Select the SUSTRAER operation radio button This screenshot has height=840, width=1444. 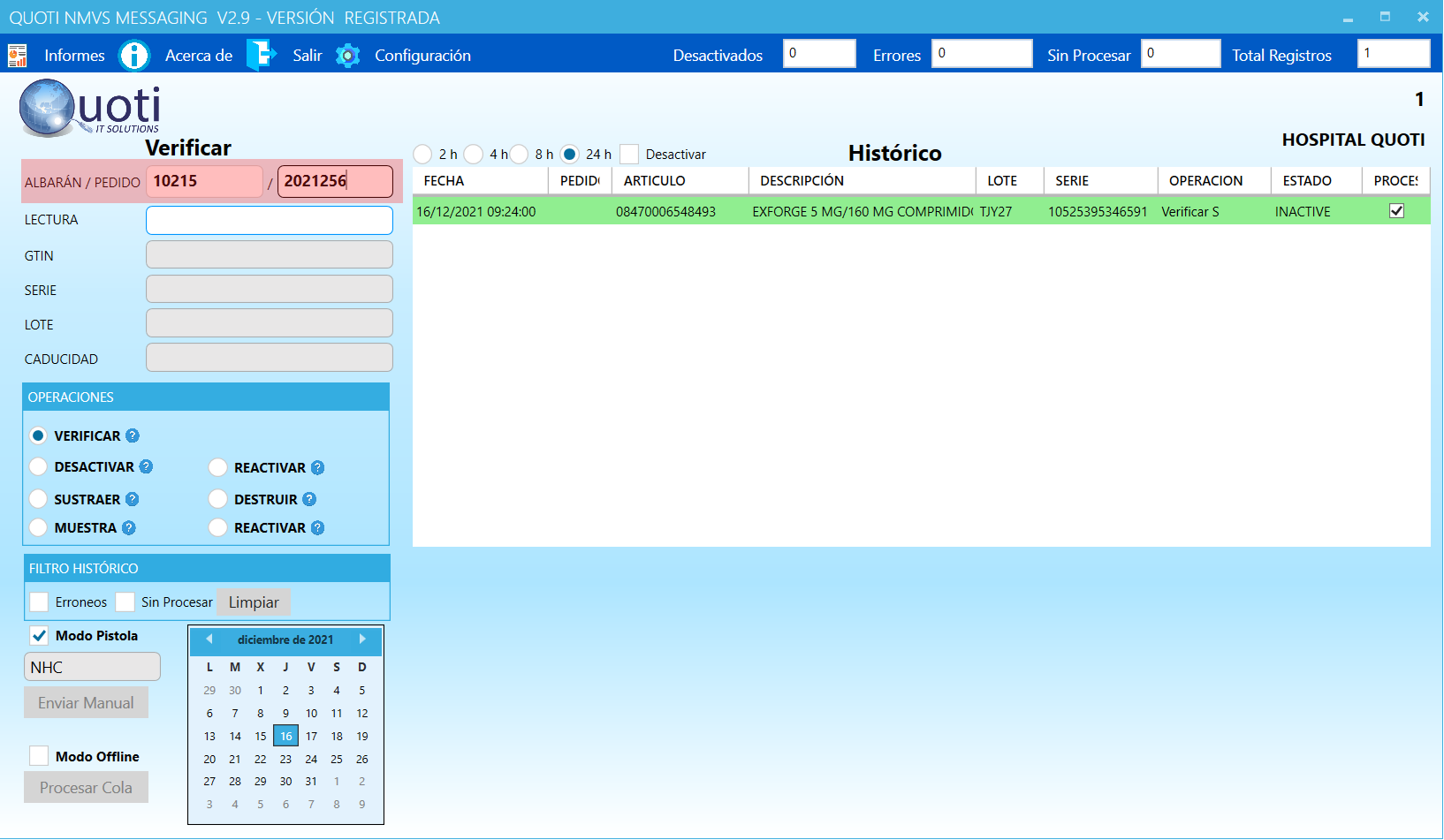coord(38,499)
